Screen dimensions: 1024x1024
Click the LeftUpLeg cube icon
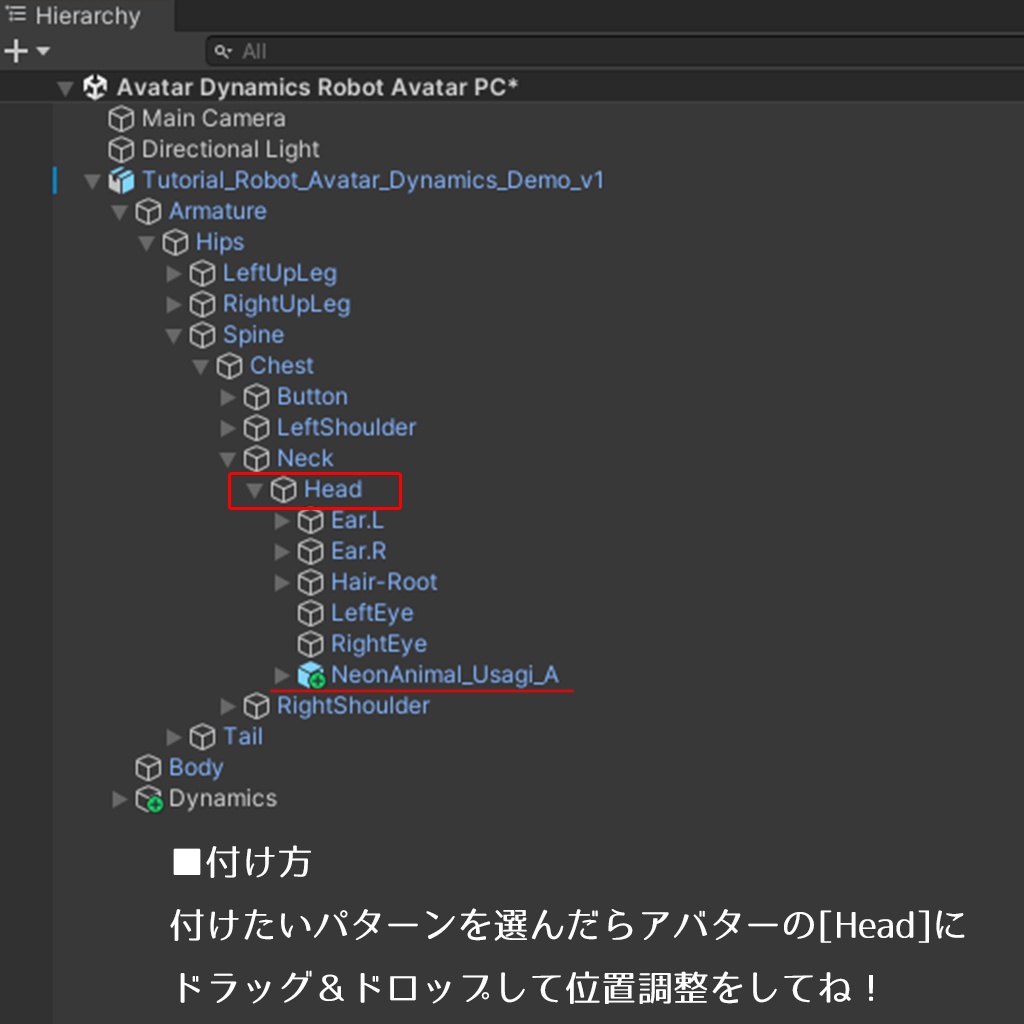coord(202,274)
